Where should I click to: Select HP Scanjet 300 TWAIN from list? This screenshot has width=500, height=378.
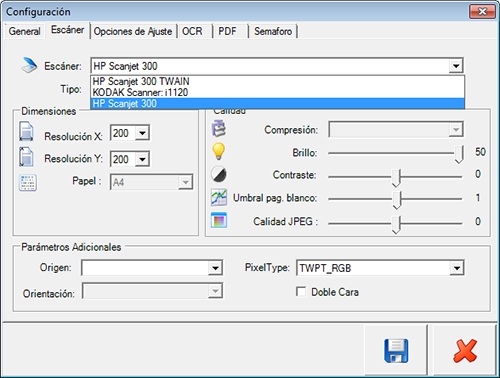(x=277, y=81)
